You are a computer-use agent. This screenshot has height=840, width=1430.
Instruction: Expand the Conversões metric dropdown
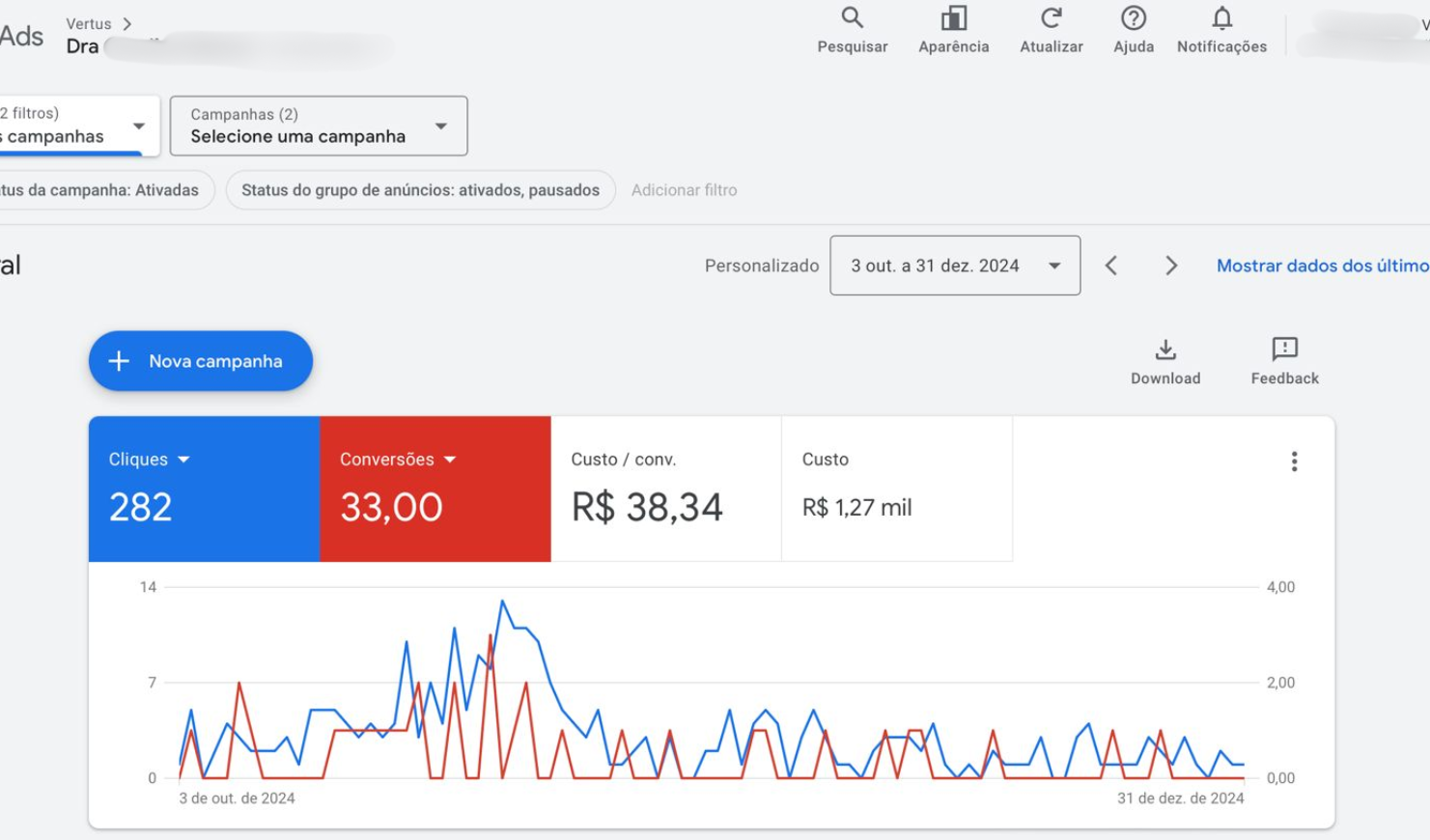coord(450,460)
